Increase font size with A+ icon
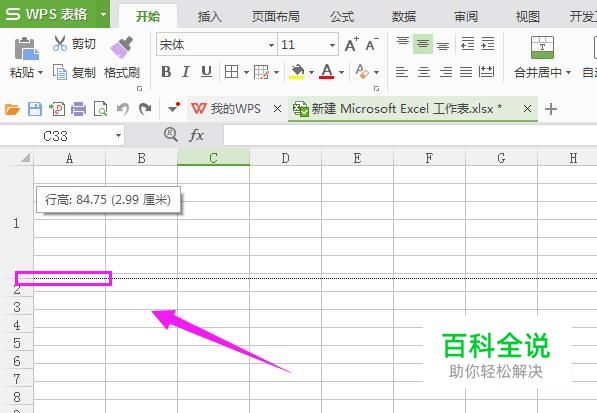597x413 pixels. point(351,45)
